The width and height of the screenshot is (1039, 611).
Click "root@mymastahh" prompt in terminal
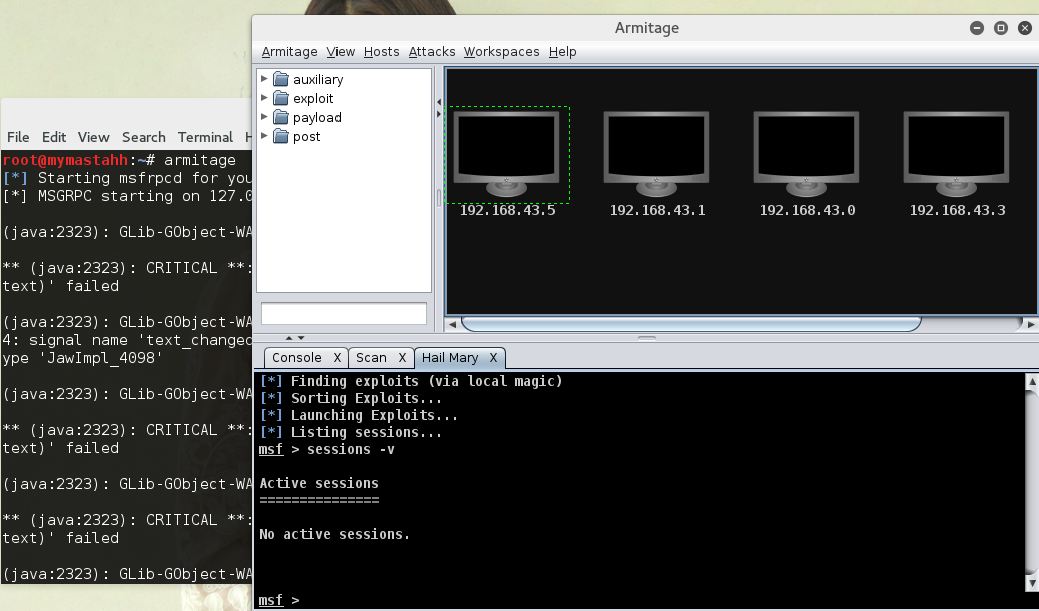coord(65,160)
